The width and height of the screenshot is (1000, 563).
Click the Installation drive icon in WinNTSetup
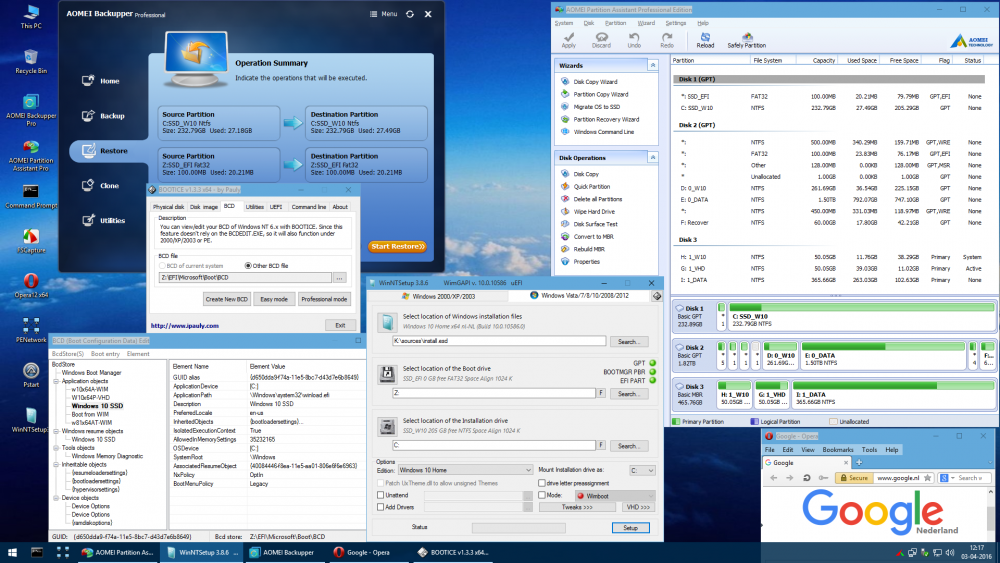[386, 426]
